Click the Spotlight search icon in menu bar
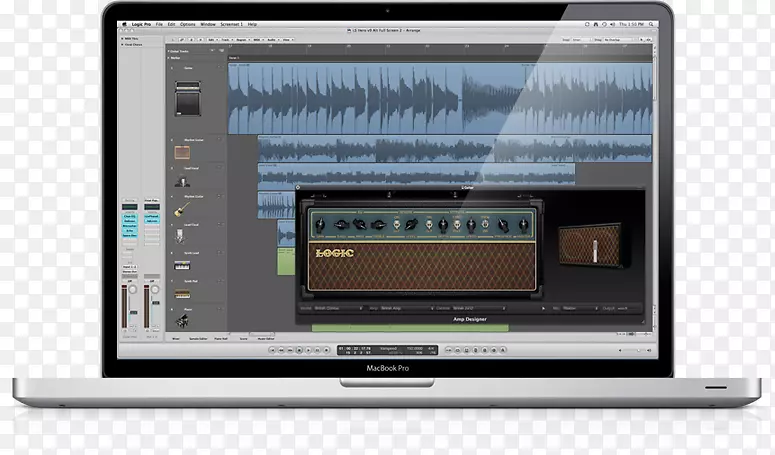This screenshot has width=775, height=455. 650,23
